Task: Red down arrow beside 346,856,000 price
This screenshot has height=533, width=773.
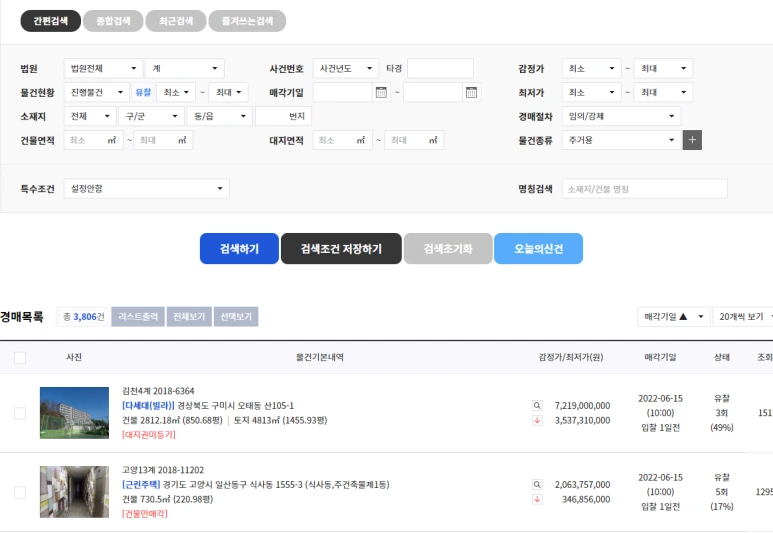Action: (537, 499)
